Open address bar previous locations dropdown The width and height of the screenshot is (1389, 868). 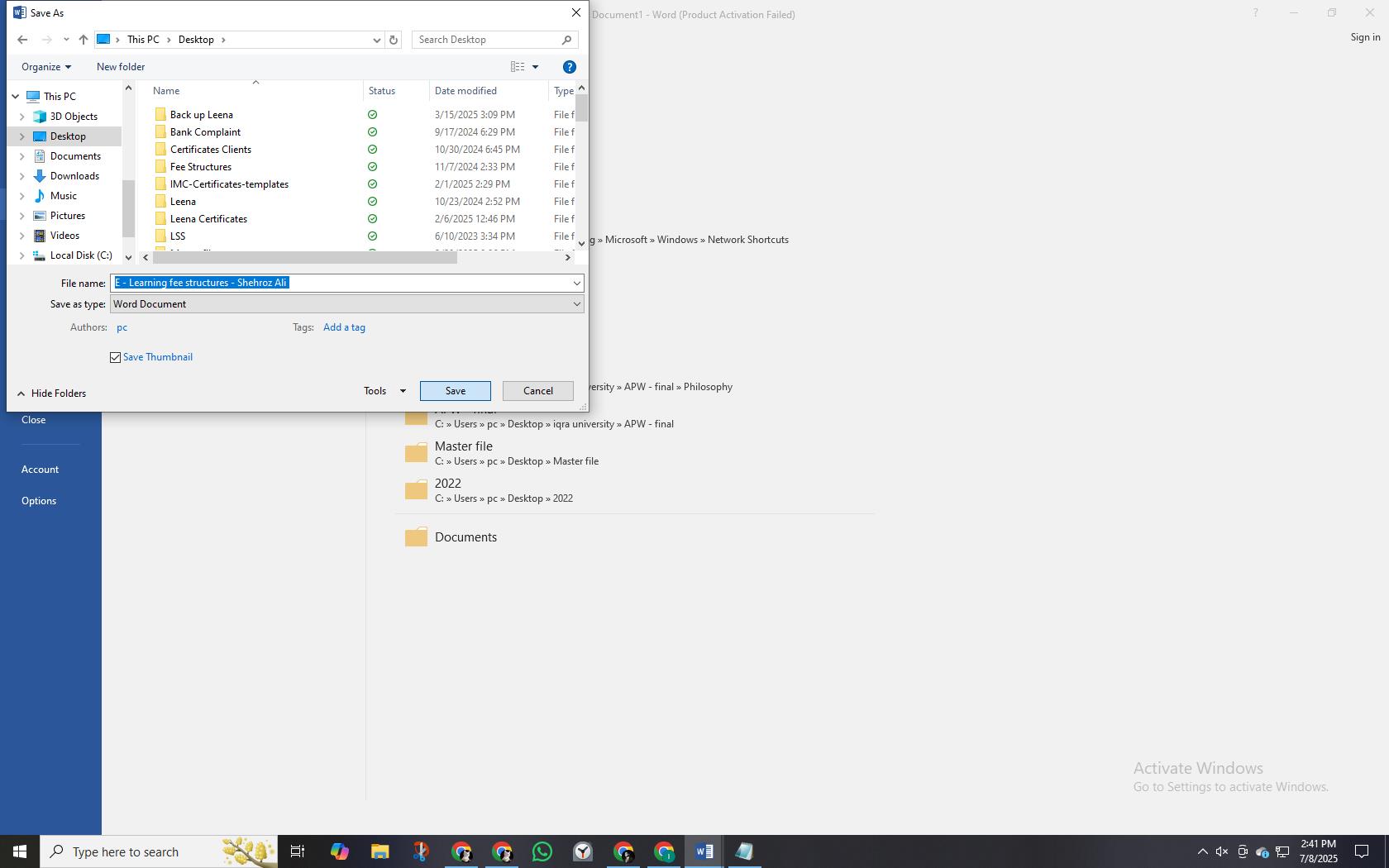tap(376, 40)
